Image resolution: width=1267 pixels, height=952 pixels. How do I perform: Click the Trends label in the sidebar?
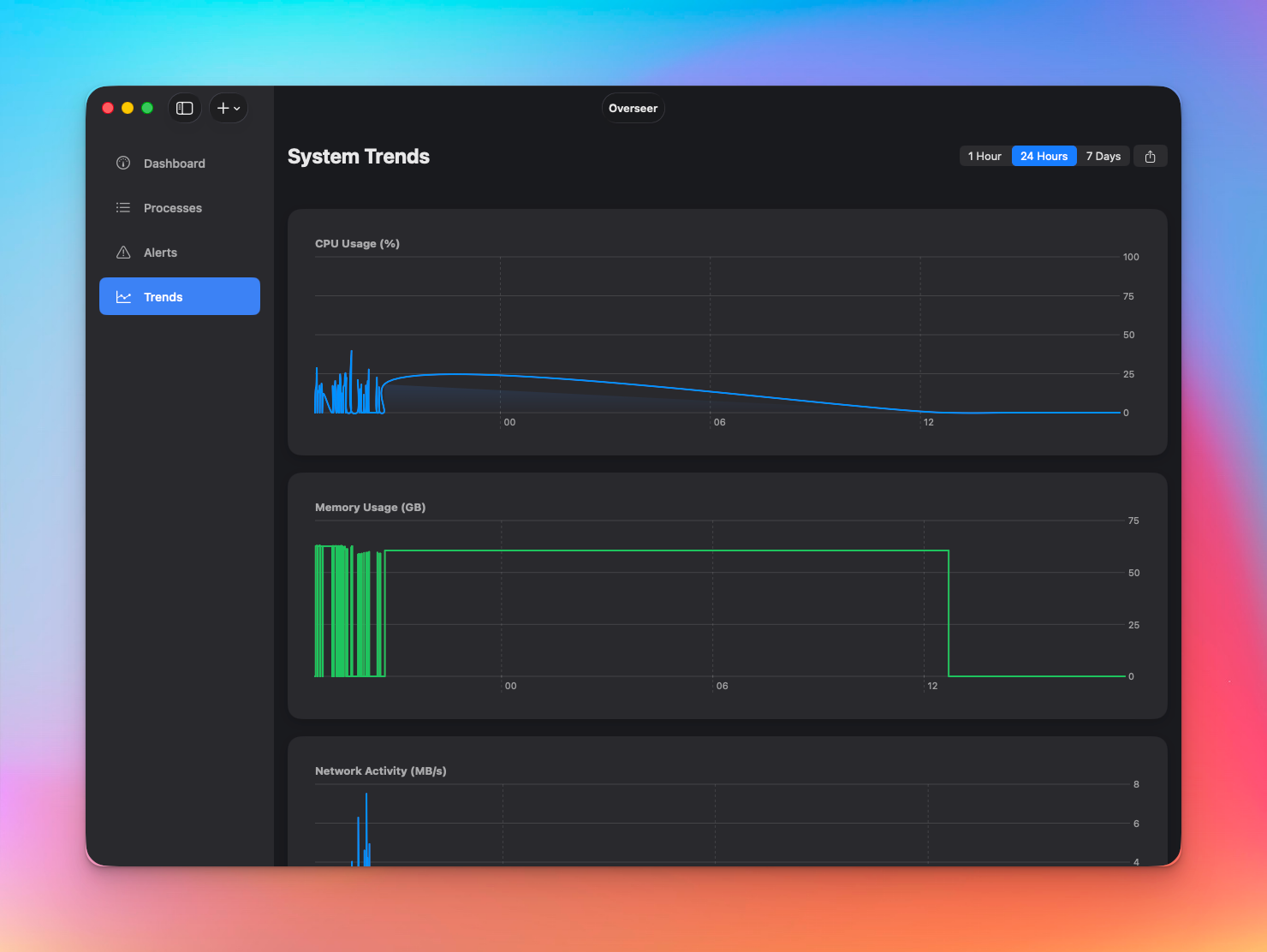[164, 296]
